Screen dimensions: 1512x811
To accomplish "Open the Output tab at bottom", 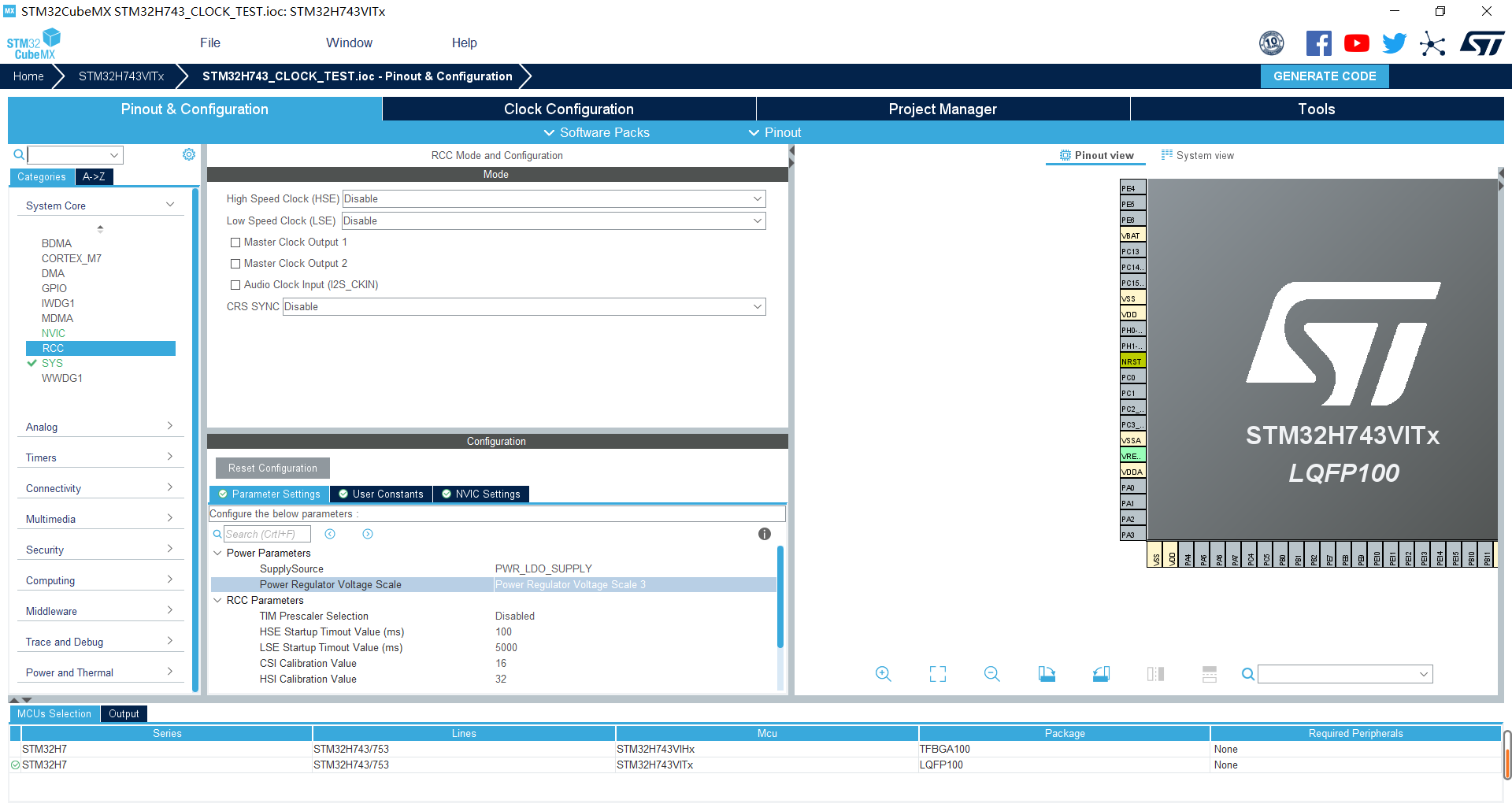I will 124,713.
